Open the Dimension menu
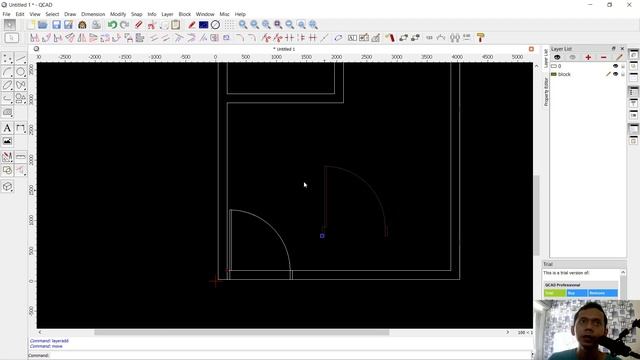Image resolution: width=640 pixels, height=360 pixels. coord(93,14)
